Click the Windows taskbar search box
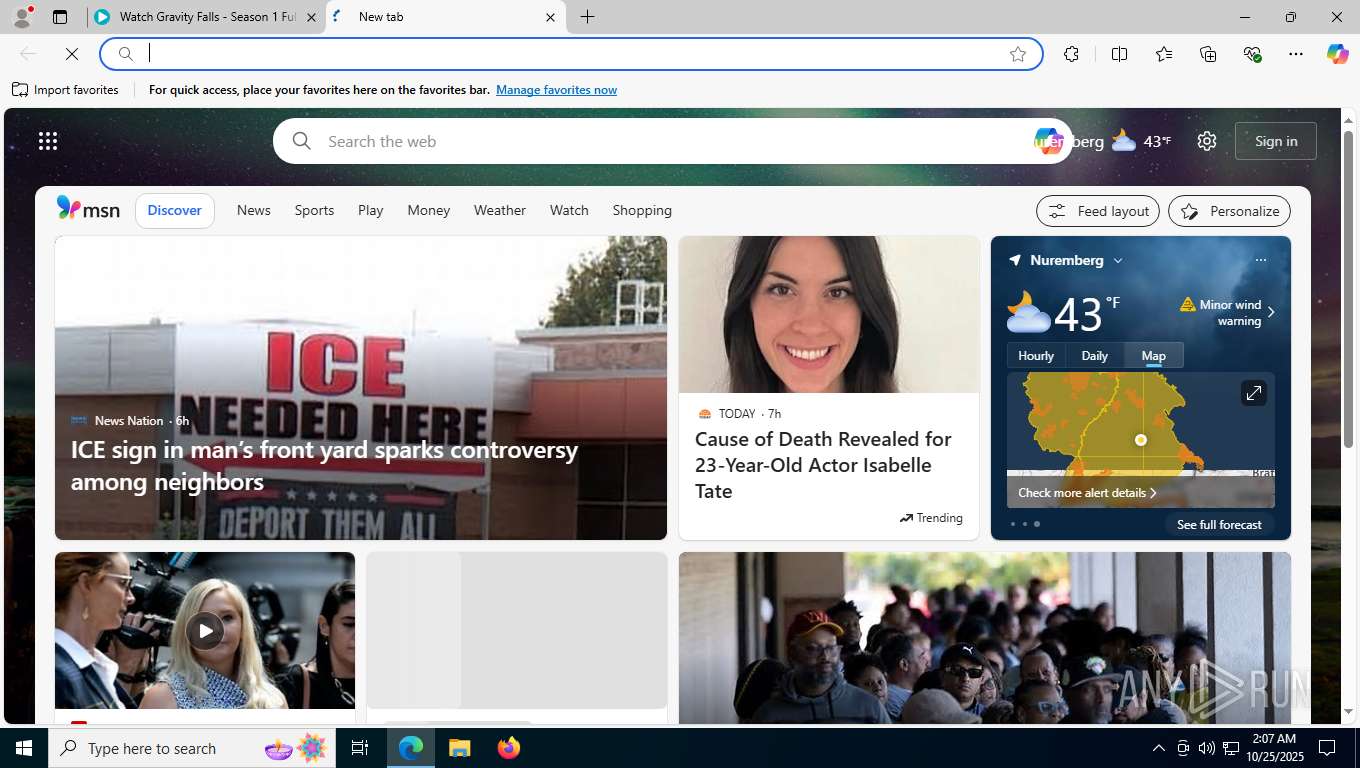The width and height of the screenshot is (1360, 768). coord(192,748)
